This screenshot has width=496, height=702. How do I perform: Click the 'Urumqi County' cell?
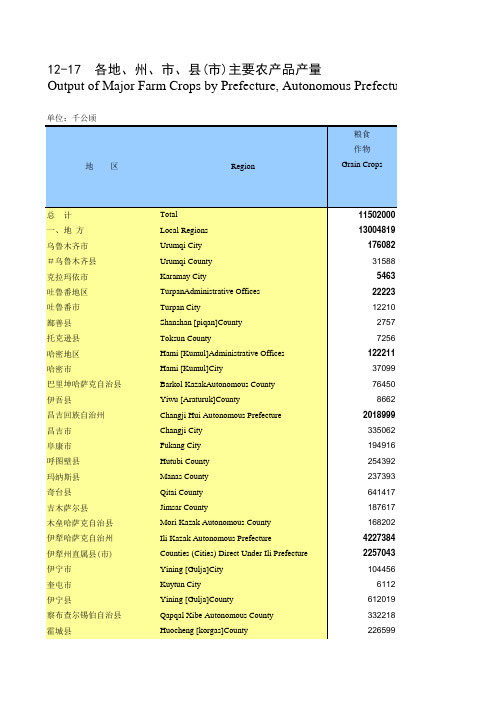point(186,261)
